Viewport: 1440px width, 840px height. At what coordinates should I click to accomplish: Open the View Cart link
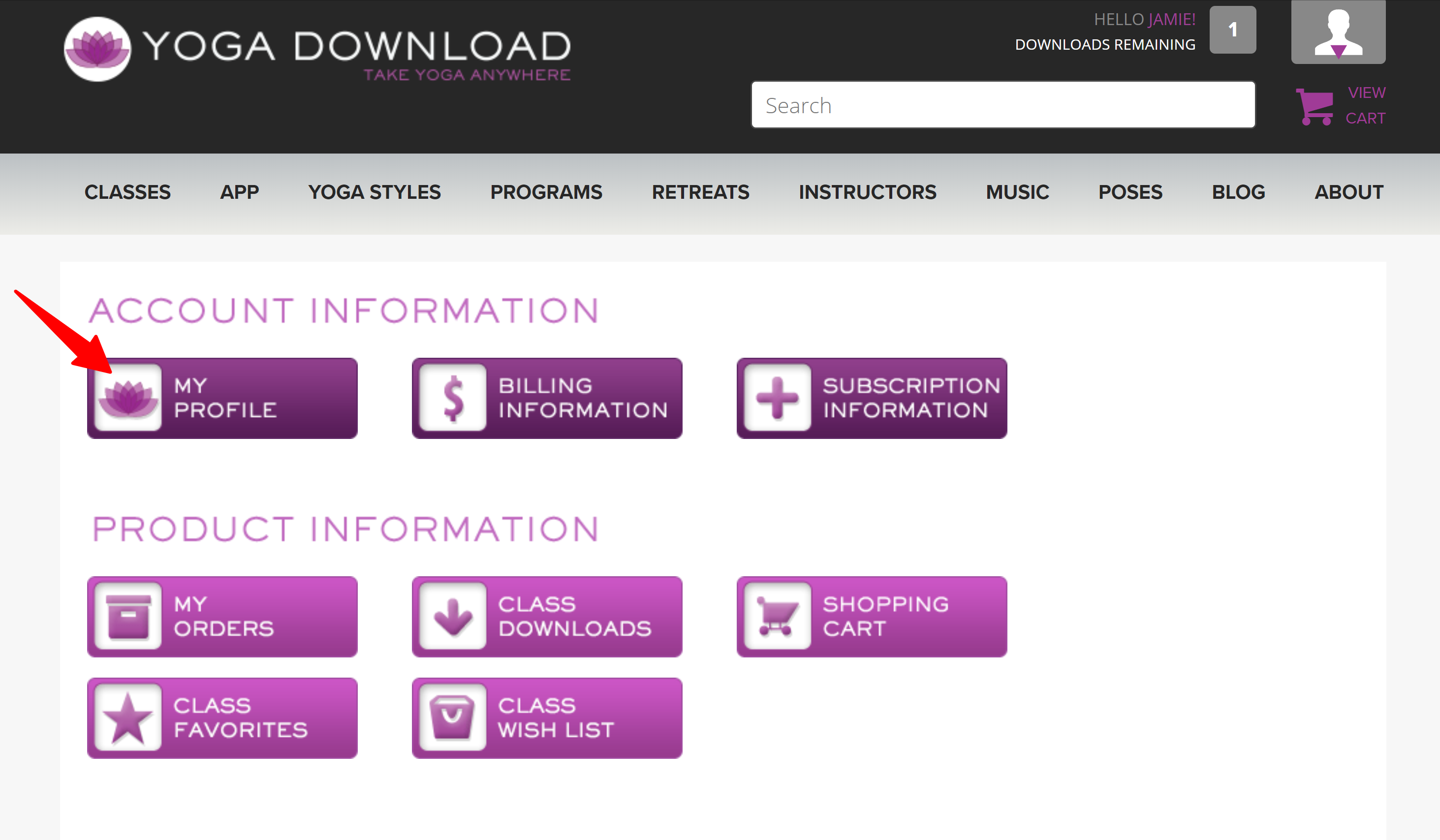(1365, 105)
